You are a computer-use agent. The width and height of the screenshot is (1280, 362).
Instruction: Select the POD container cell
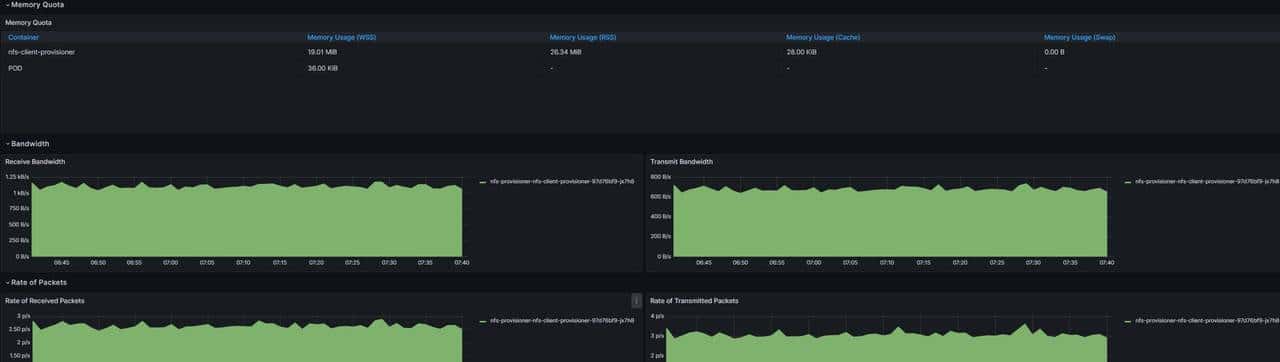[x=15, y=68]
